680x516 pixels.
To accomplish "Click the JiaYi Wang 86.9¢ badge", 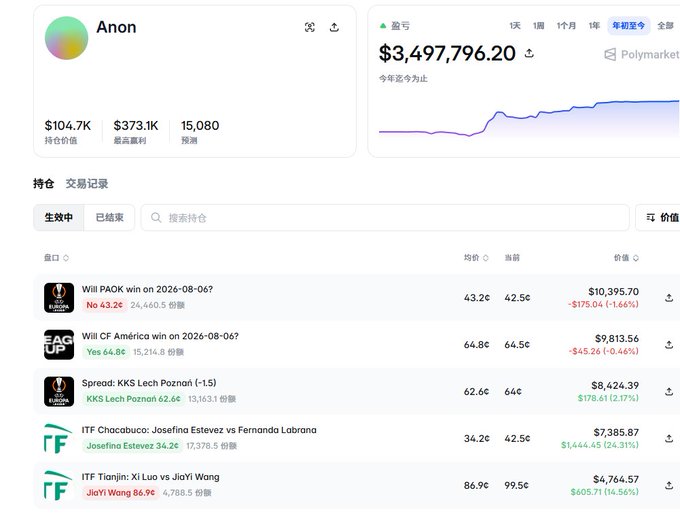I will (121, 492).
